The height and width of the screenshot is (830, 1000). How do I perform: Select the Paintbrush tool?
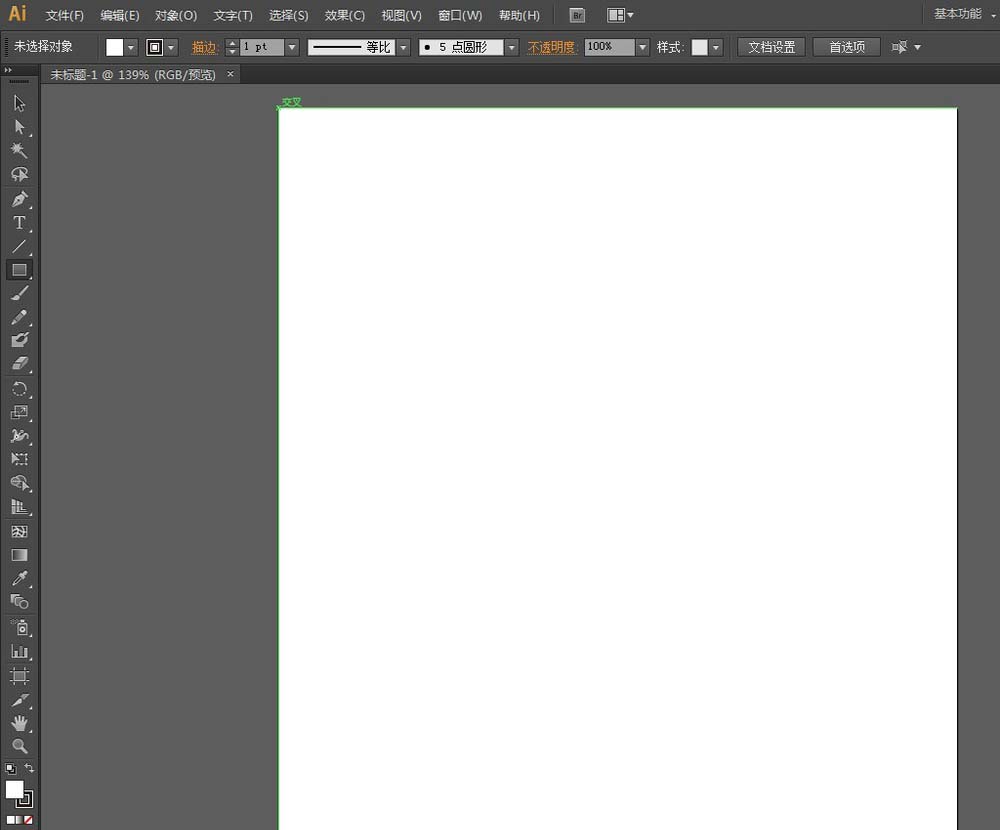click(x=19, y=293)
